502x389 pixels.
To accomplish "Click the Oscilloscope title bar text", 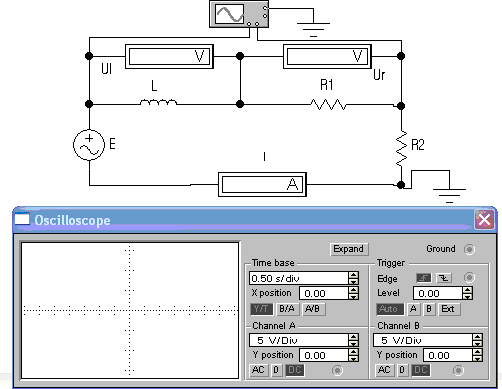I will (72, 220).
